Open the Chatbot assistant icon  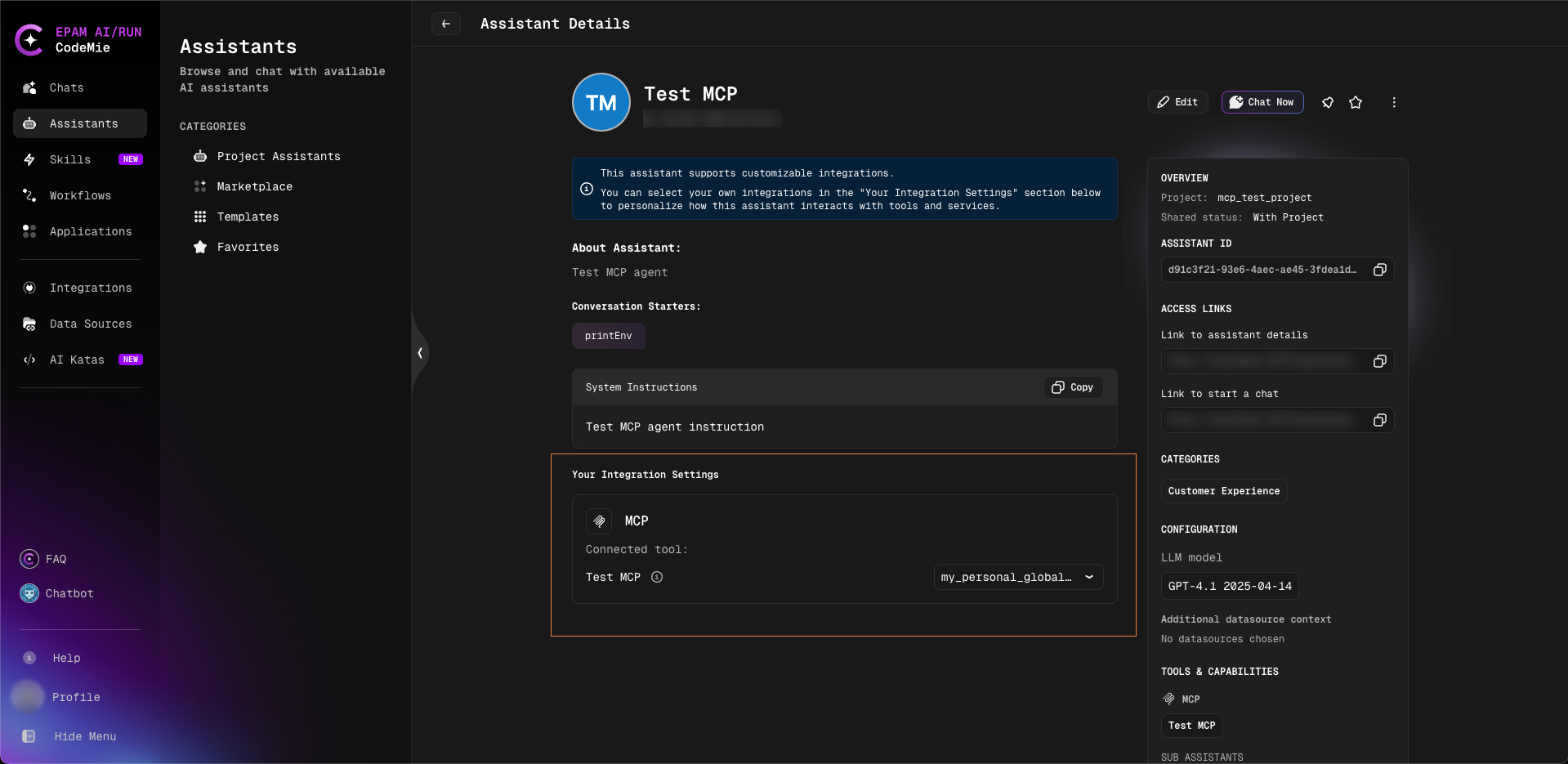pos(29,593)
